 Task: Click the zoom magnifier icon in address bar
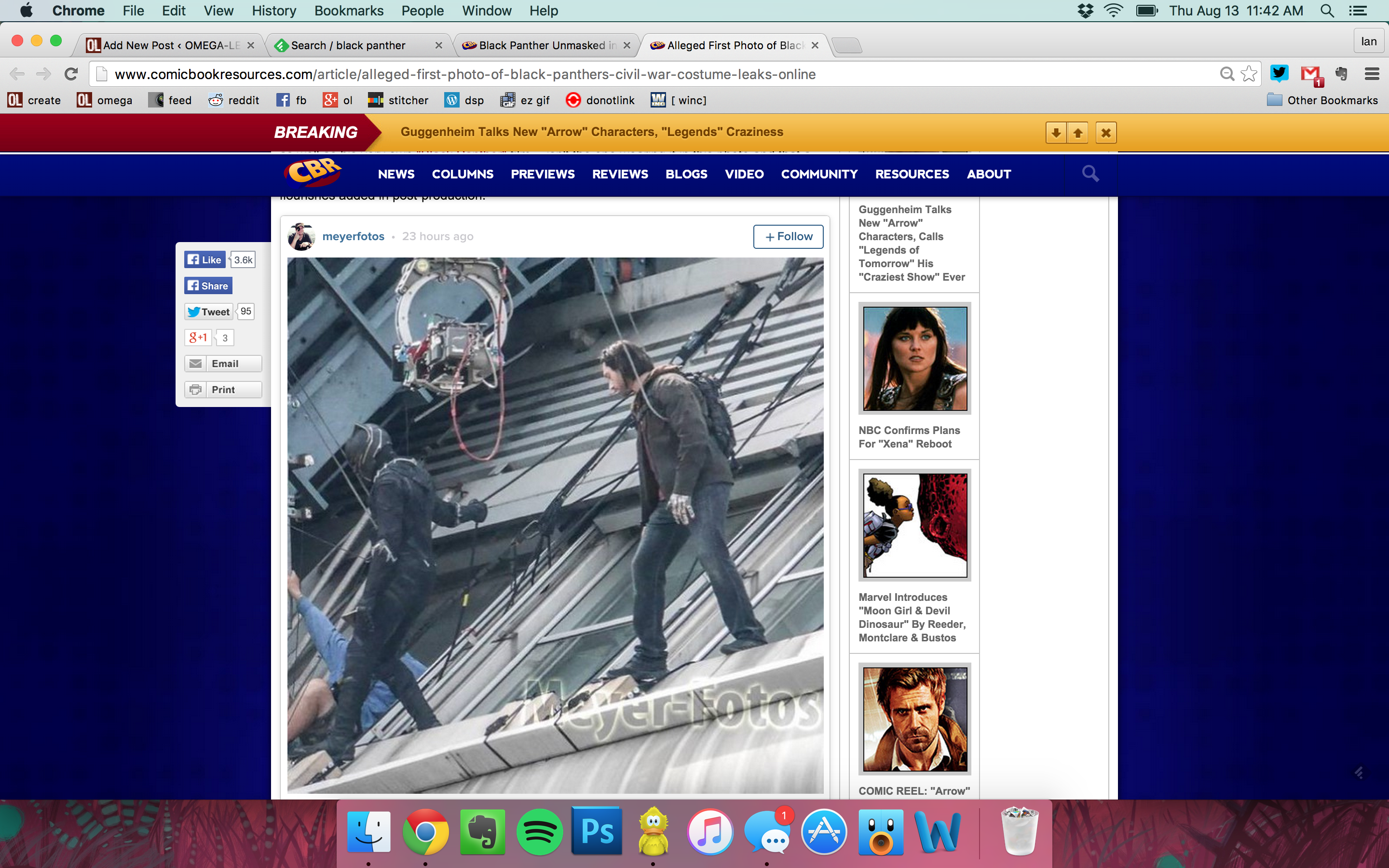1226,73
